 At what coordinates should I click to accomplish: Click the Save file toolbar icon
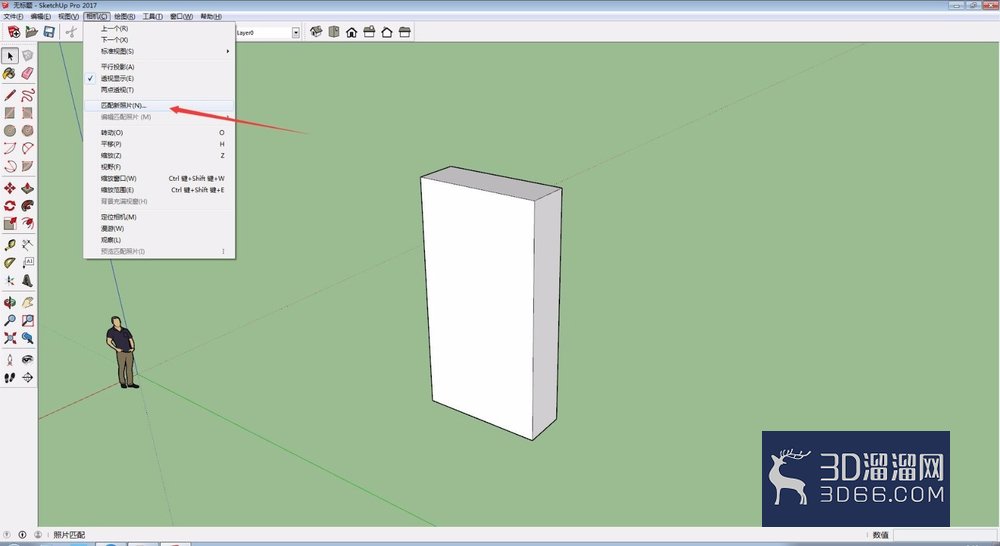(x=49, y=32)
